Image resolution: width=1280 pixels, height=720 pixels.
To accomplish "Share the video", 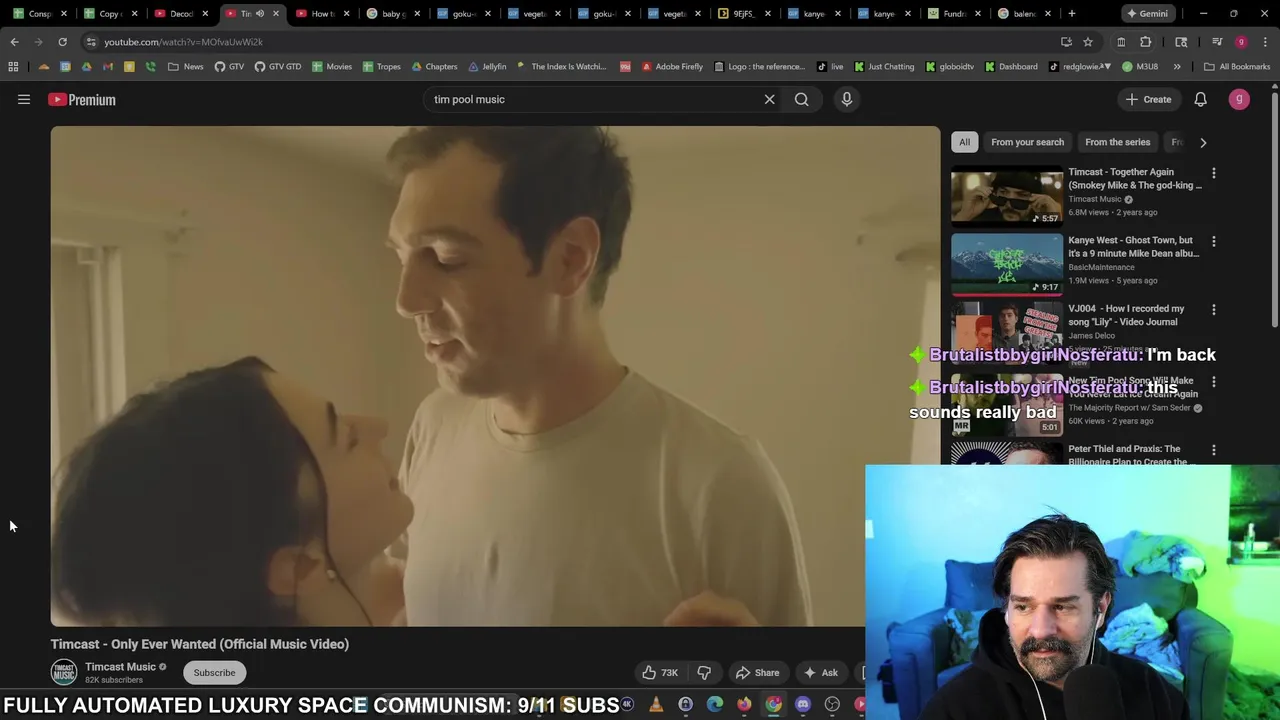I will point(757,673).
